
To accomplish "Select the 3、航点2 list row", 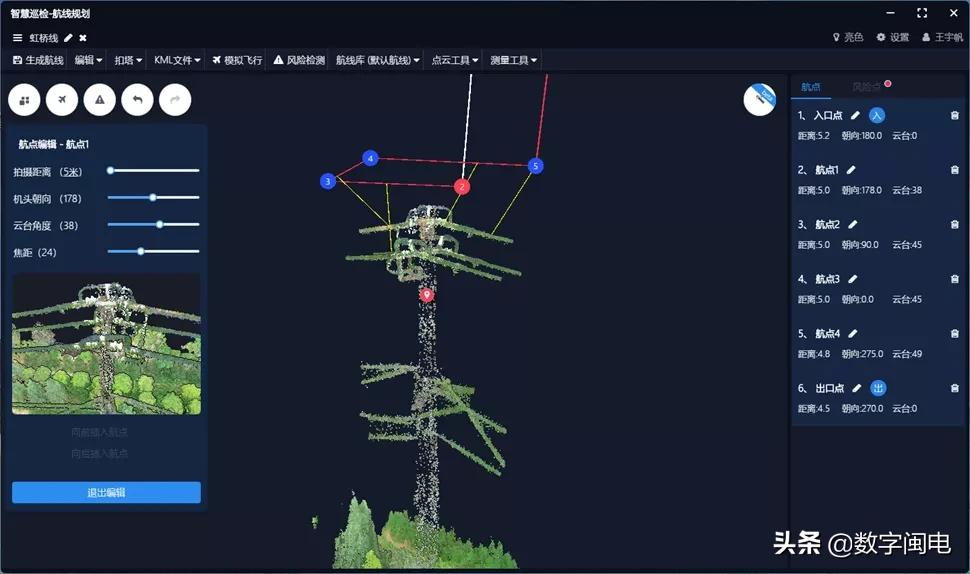I will click(878, 234).
